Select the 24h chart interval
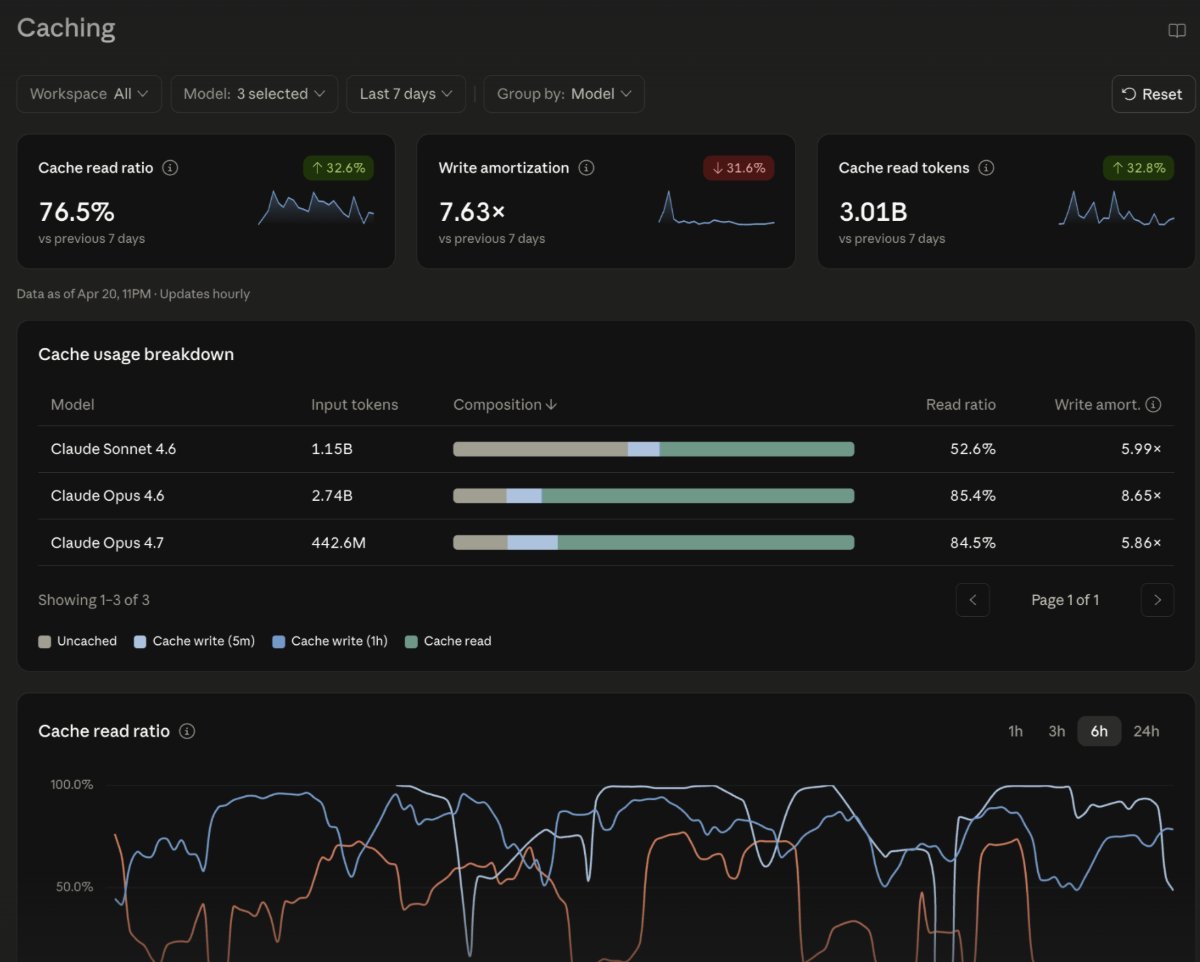 [1146, 731]
